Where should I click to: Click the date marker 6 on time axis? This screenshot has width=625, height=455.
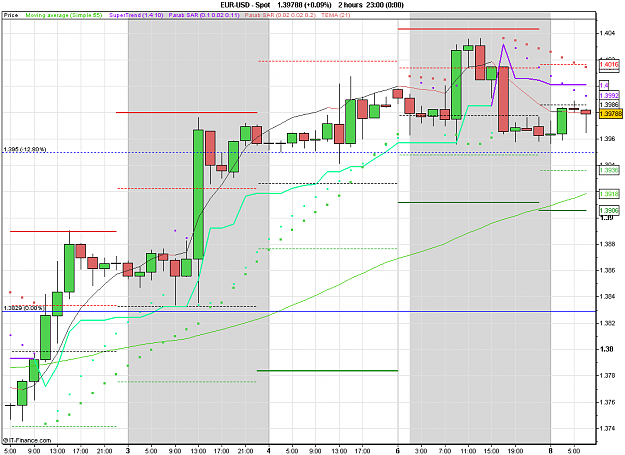point(398,451)
